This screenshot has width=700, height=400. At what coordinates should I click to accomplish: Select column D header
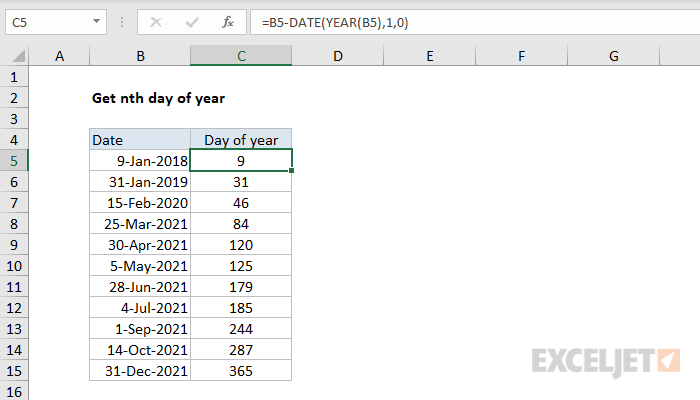(338, 56)
